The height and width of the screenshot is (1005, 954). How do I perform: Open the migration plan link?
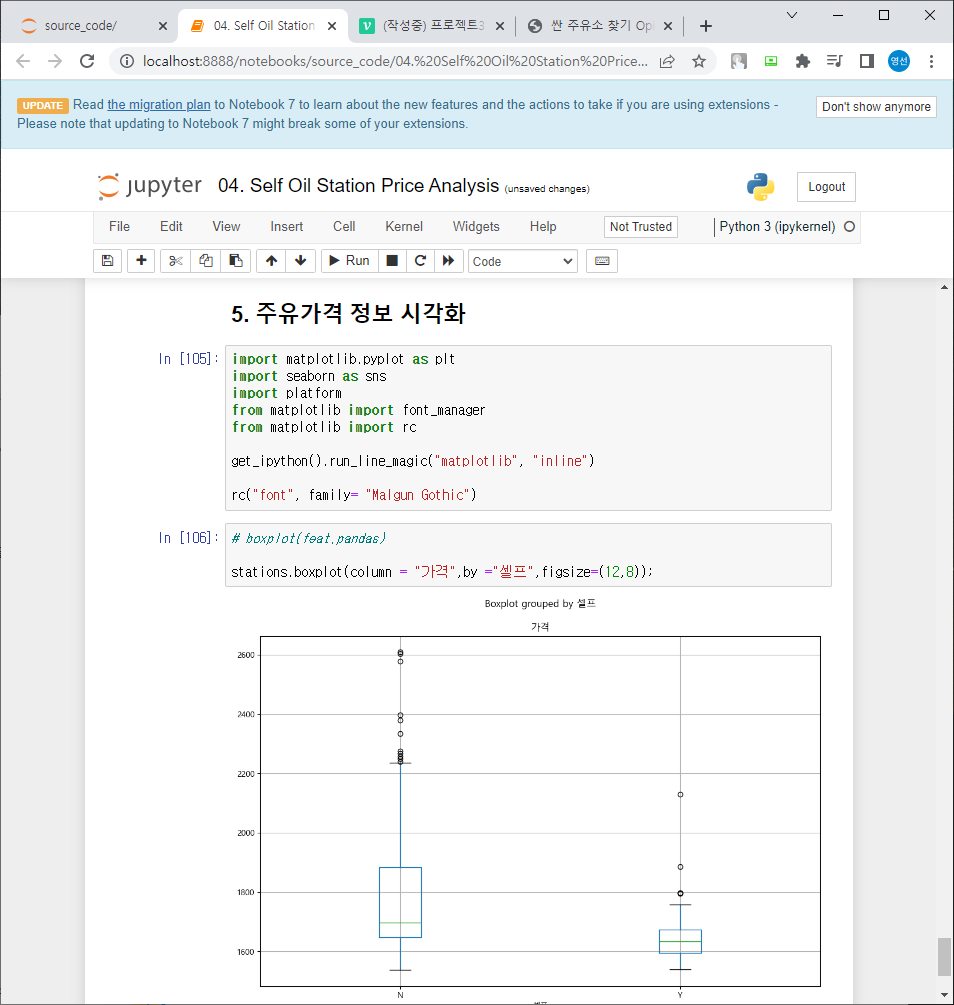pos(159,104)
